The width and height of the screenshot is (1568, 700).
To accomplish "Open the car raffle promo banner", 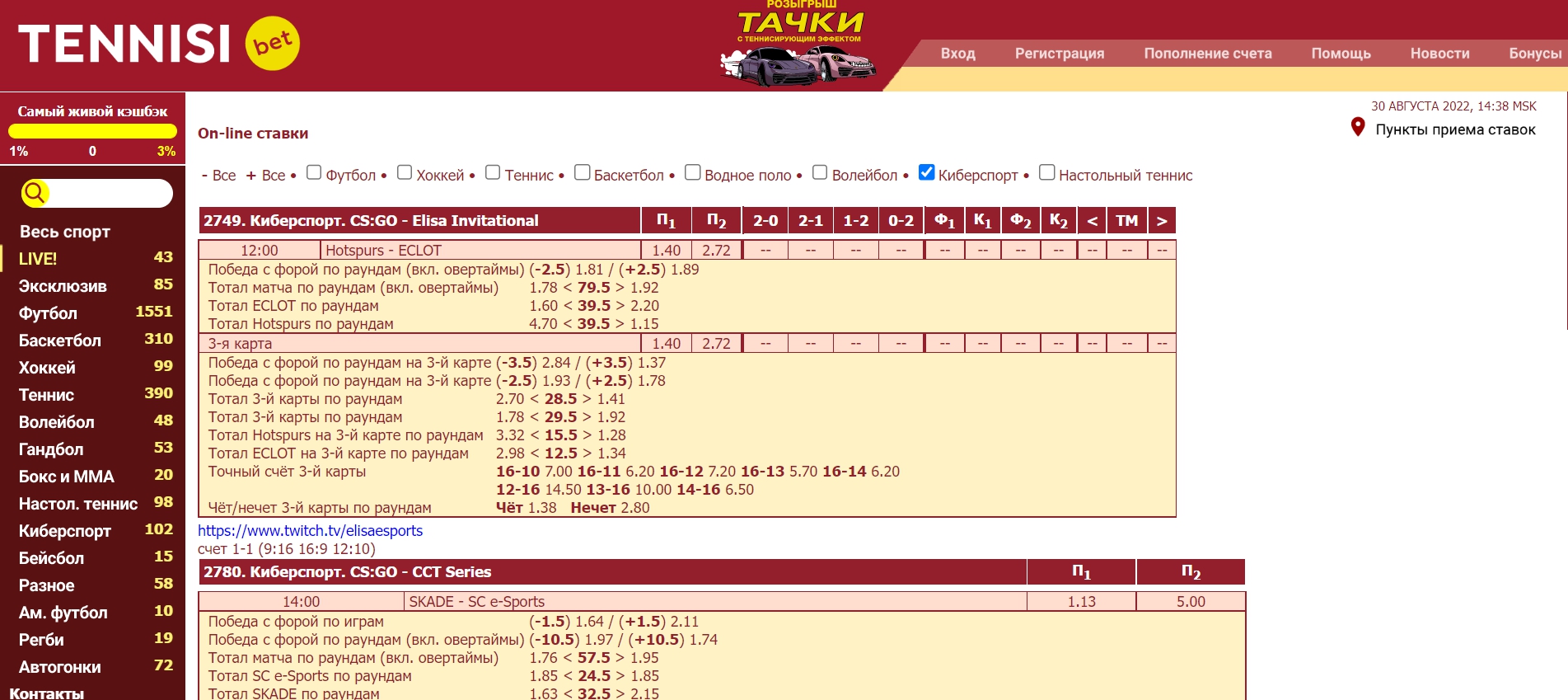I will 798,45.
